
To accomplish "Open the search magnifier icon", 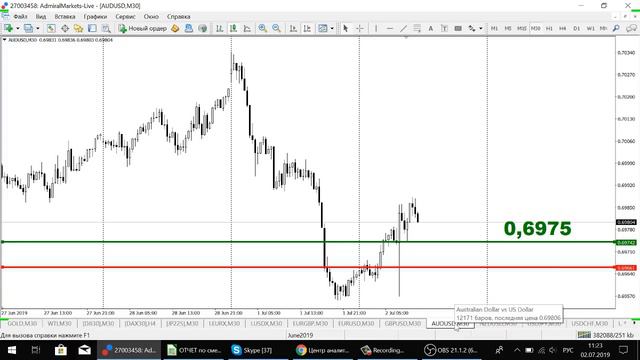I will 616,28.
